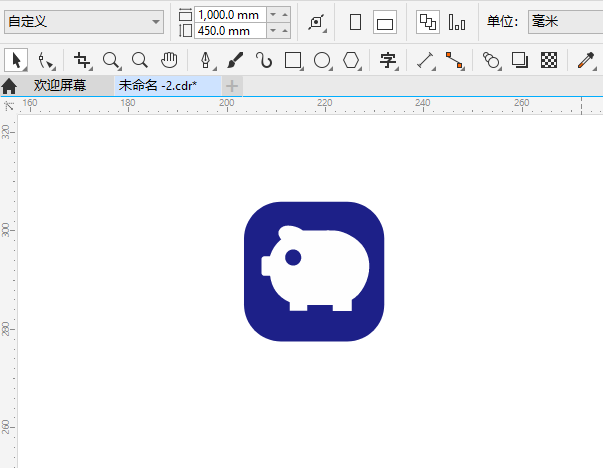Increase the page height with up arrow

pyautogui.click(x=285, y=30)
